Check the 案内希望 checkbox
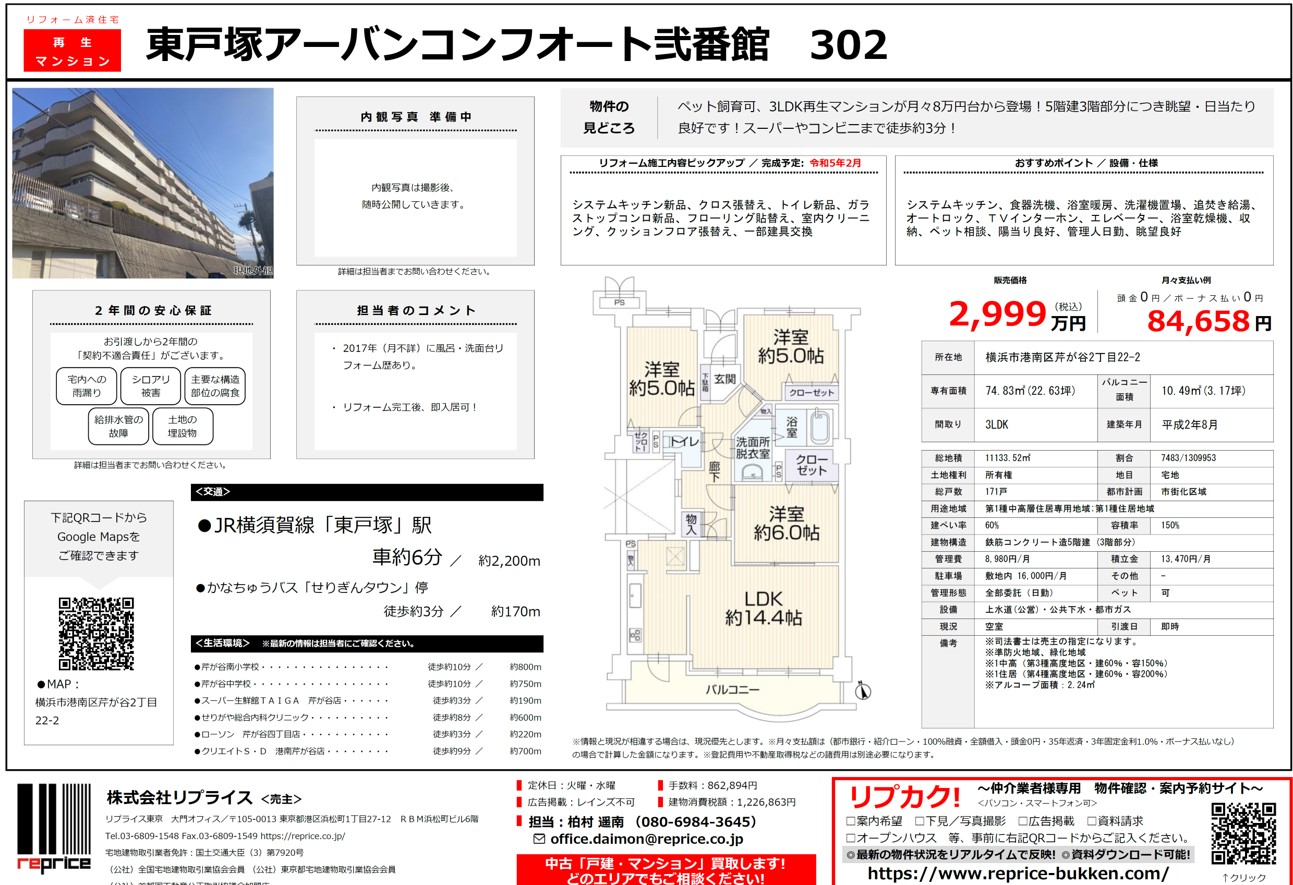This screenshot has height=885, width=1293. click(851, 821)
